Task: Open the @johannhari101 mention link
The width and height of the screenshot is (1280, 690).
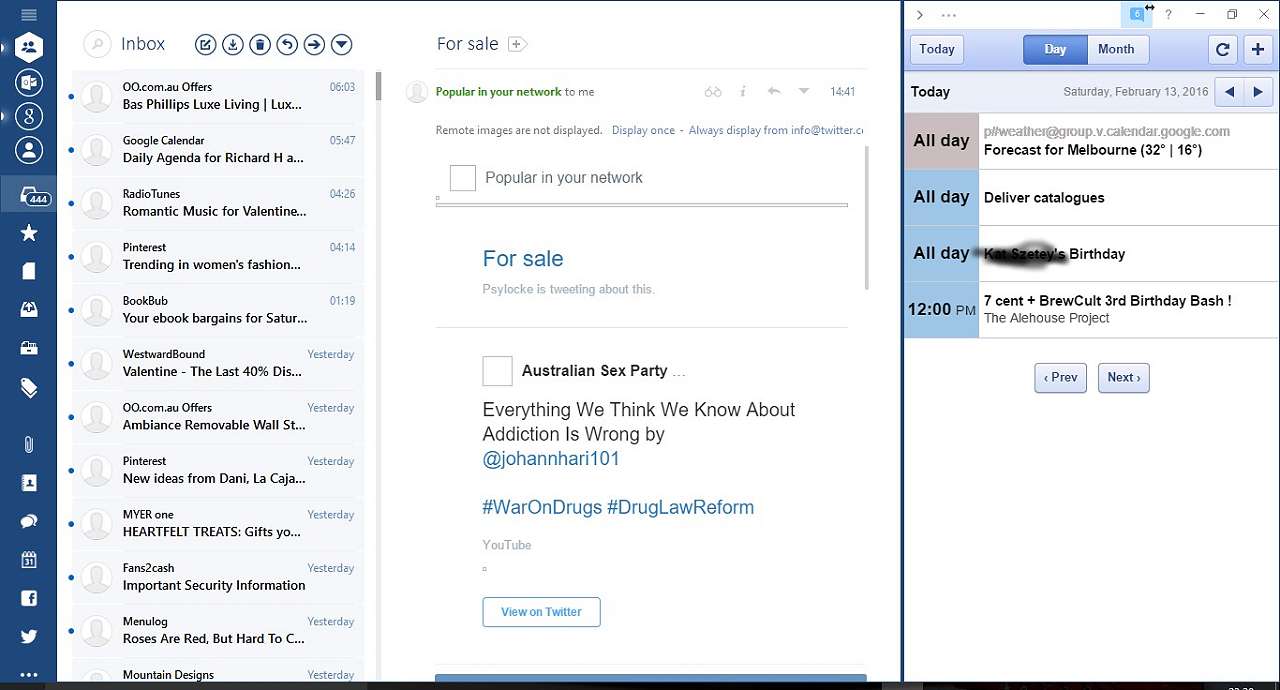Action: 551,459
